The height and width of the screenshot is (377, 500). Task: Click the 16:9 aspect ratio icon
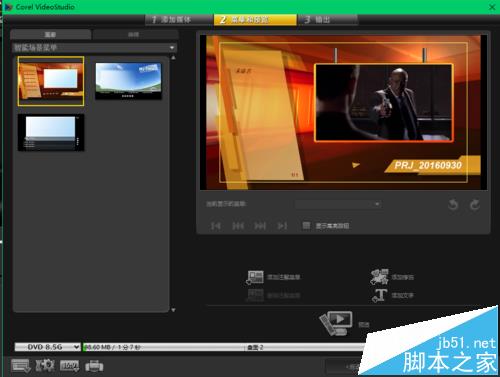(69, 366)
